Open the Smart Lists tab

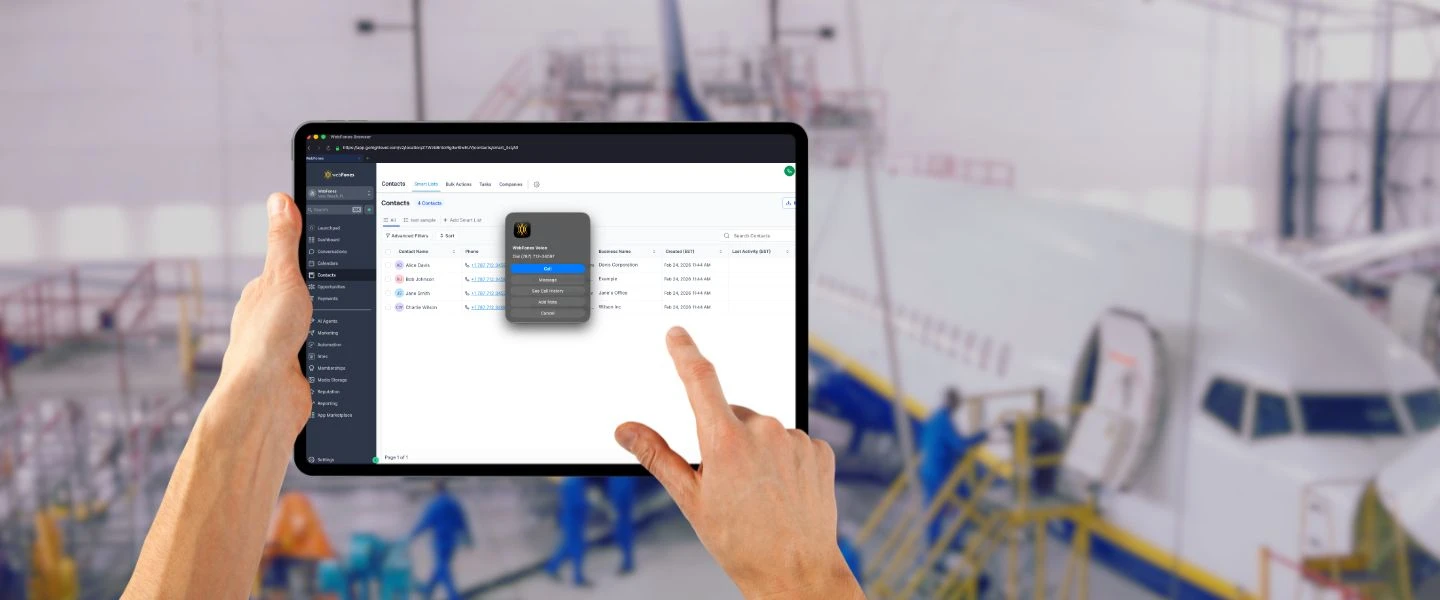tap(427, 184)
